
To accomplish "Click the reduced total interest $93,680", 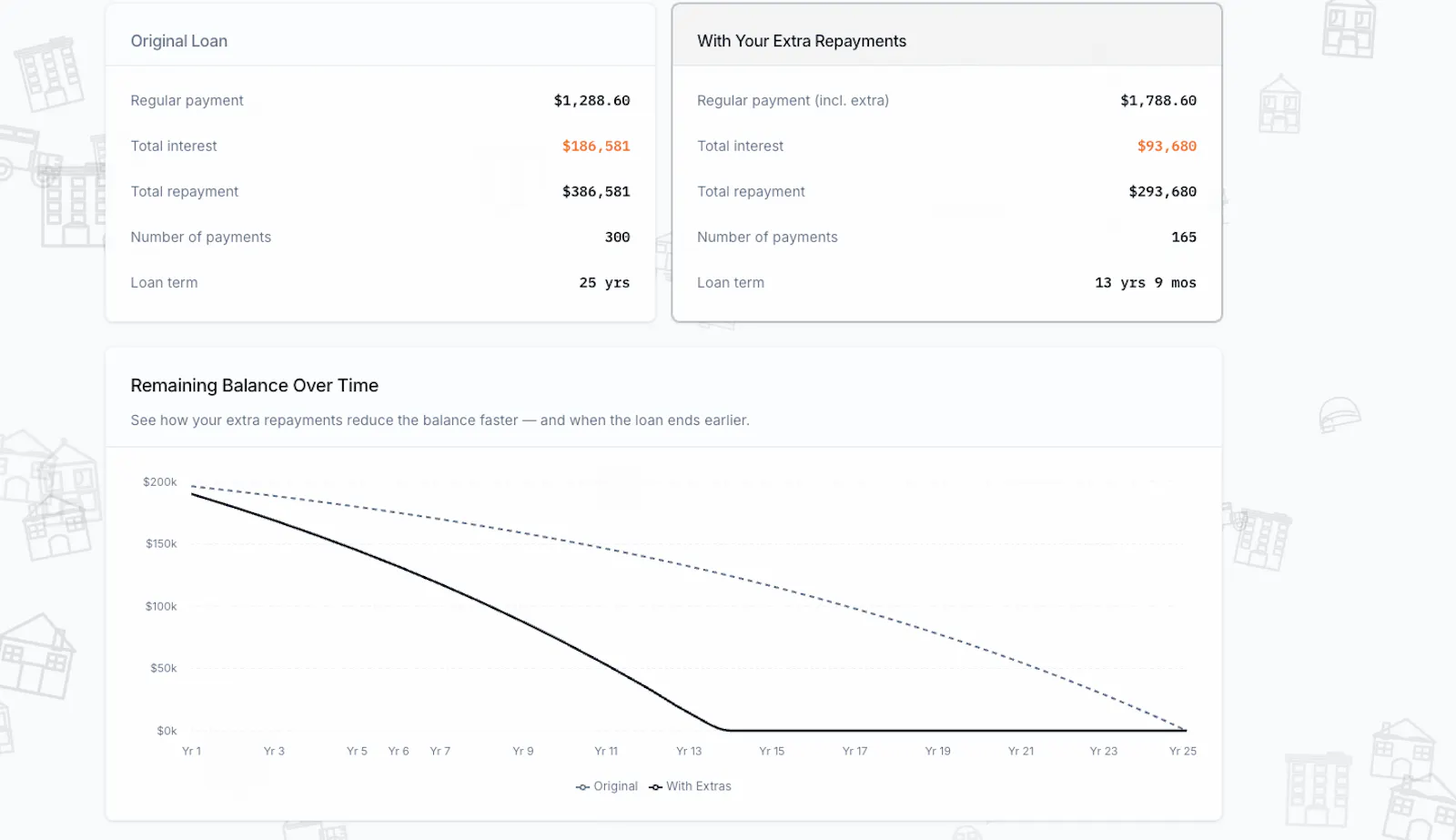I will [1167, 146].
